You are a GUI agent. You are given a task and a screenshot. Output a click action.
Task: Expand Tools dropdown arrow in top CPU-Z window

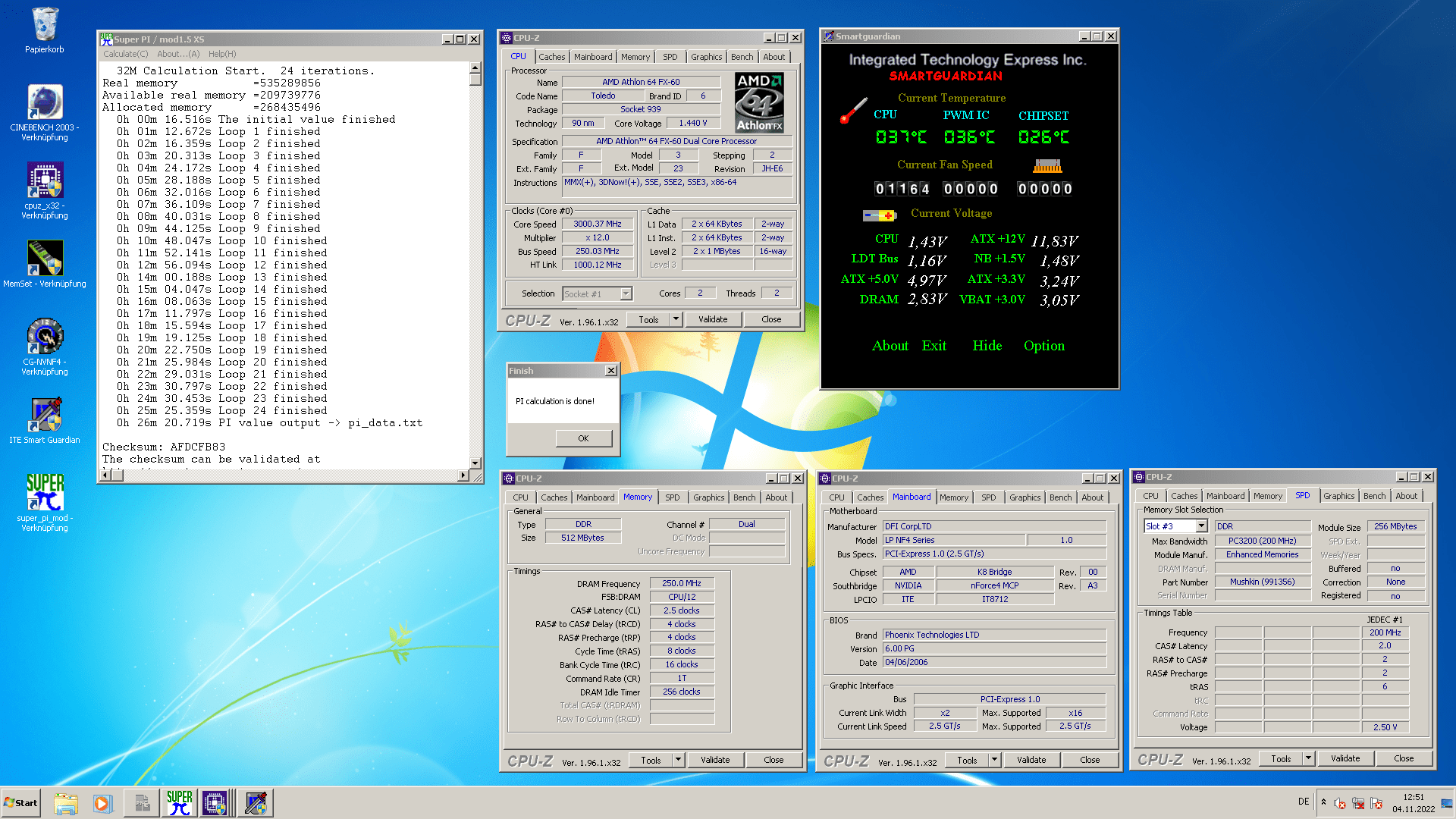[x=676, y=319]
